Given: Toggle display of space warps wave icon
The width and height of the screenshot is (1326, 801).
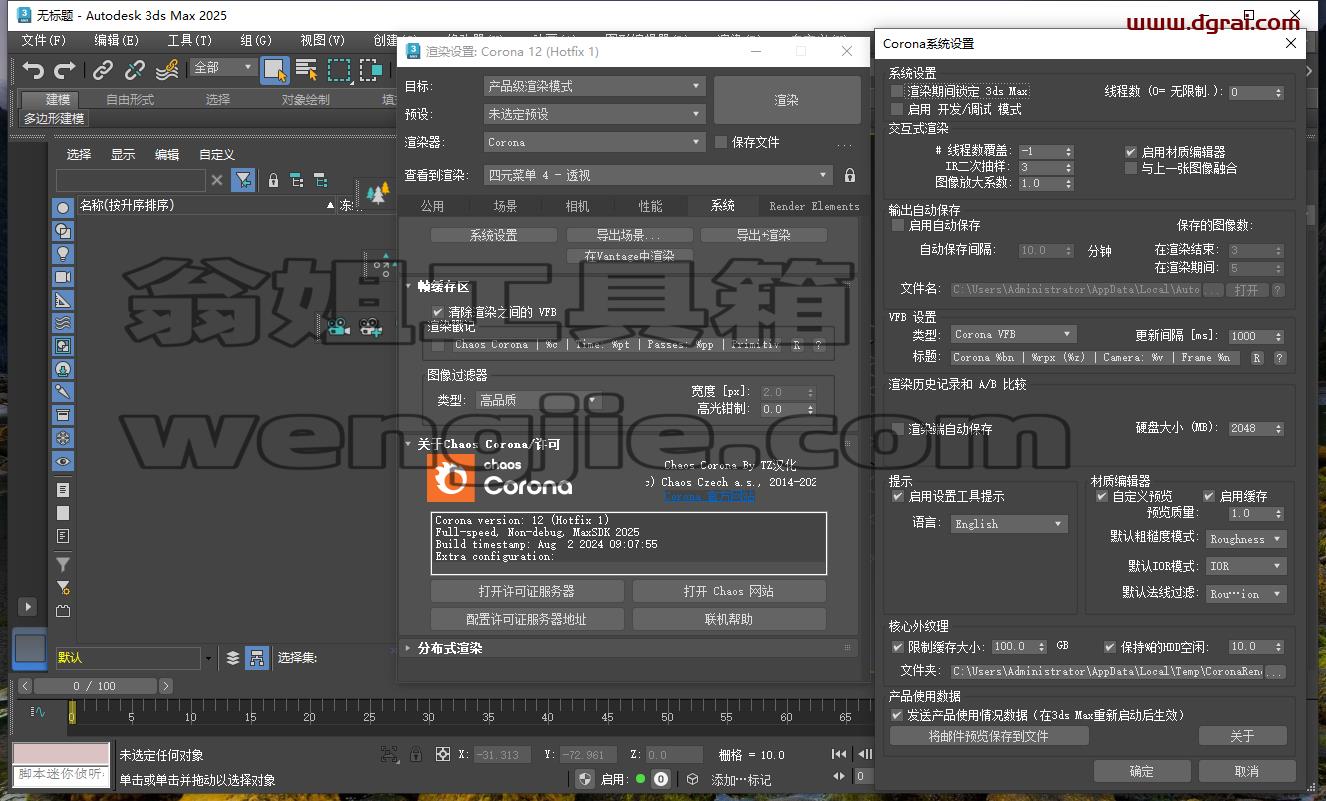Looking at the screenshot, I should click(63, 323).
